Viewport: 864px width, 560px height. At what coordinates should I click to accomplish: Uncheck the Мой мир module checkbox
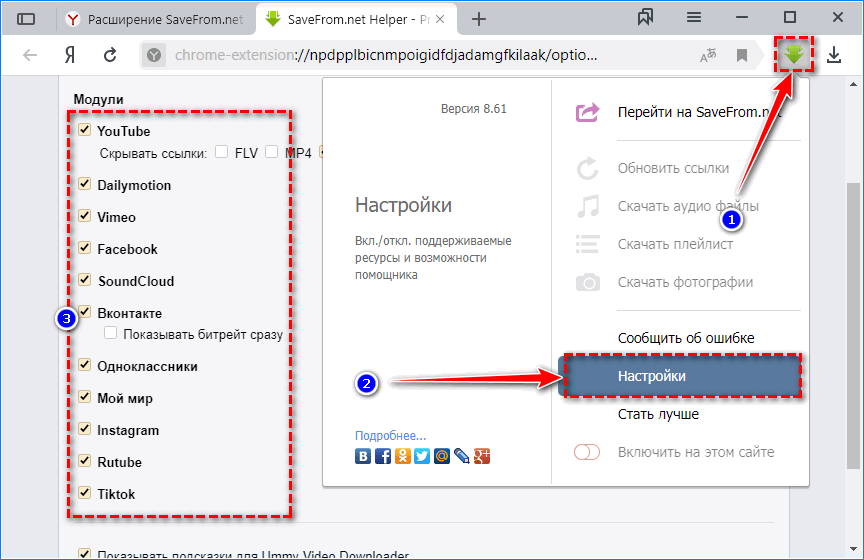pyautogui.click(x=84, y=396)
